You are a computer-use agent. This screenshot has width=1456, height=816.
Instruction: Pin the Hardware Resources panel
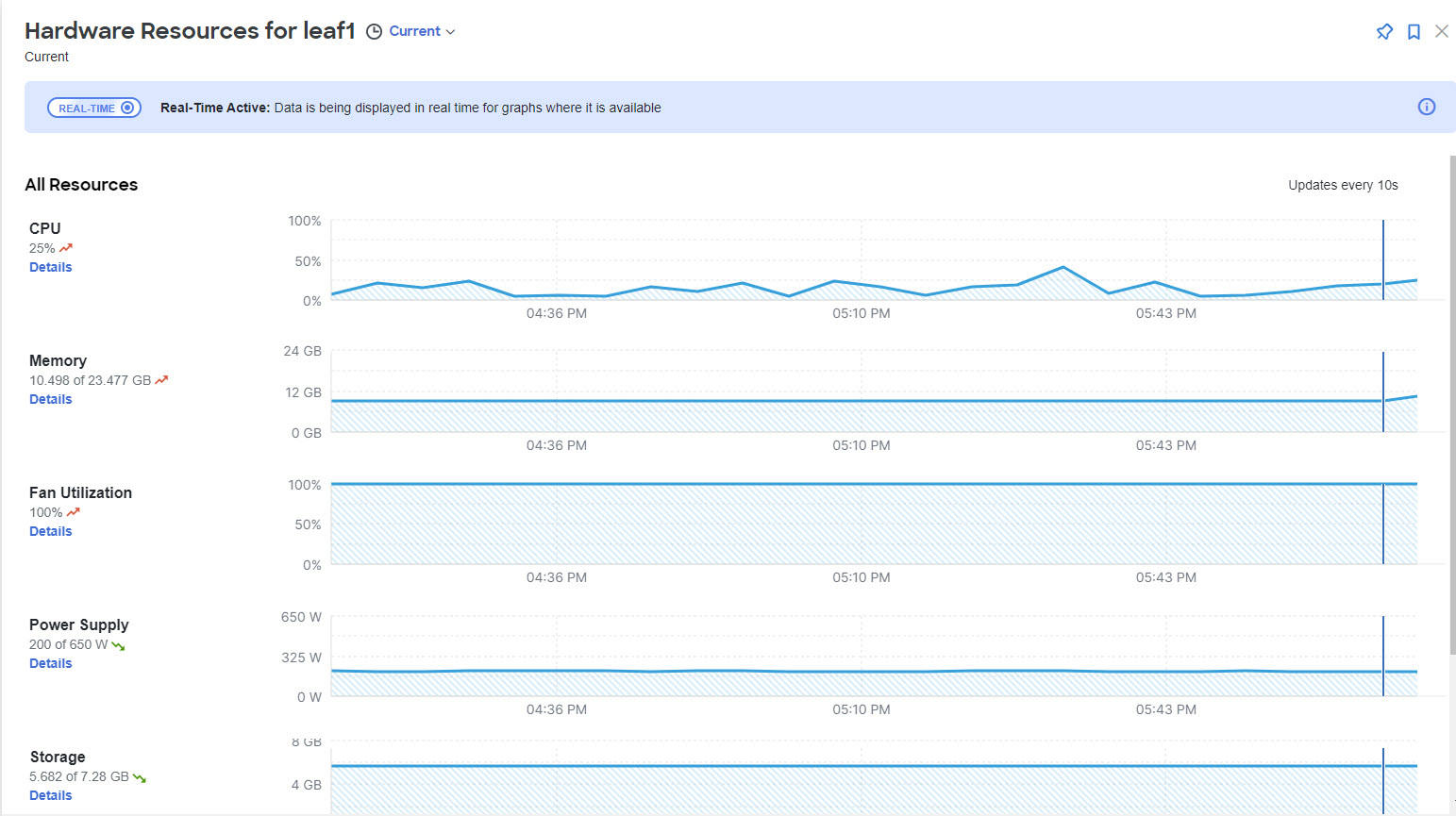(1384, 31)
